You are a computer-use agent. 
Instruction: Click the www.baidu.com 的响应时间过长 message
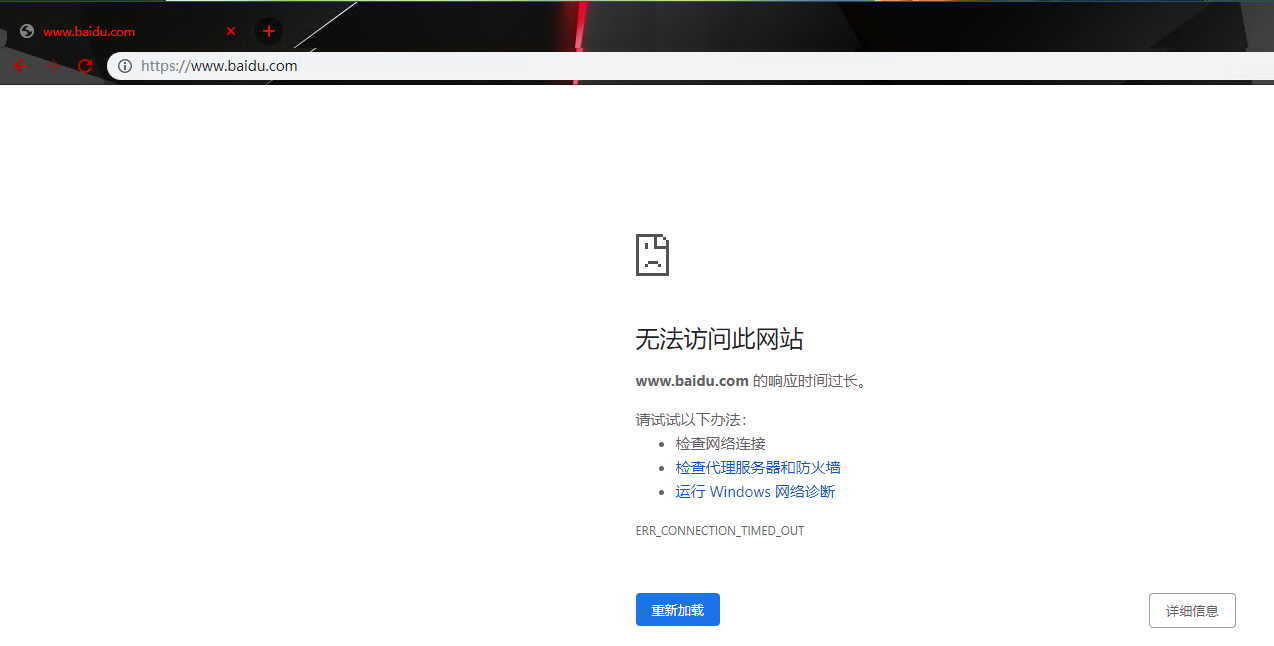(751, 381)
